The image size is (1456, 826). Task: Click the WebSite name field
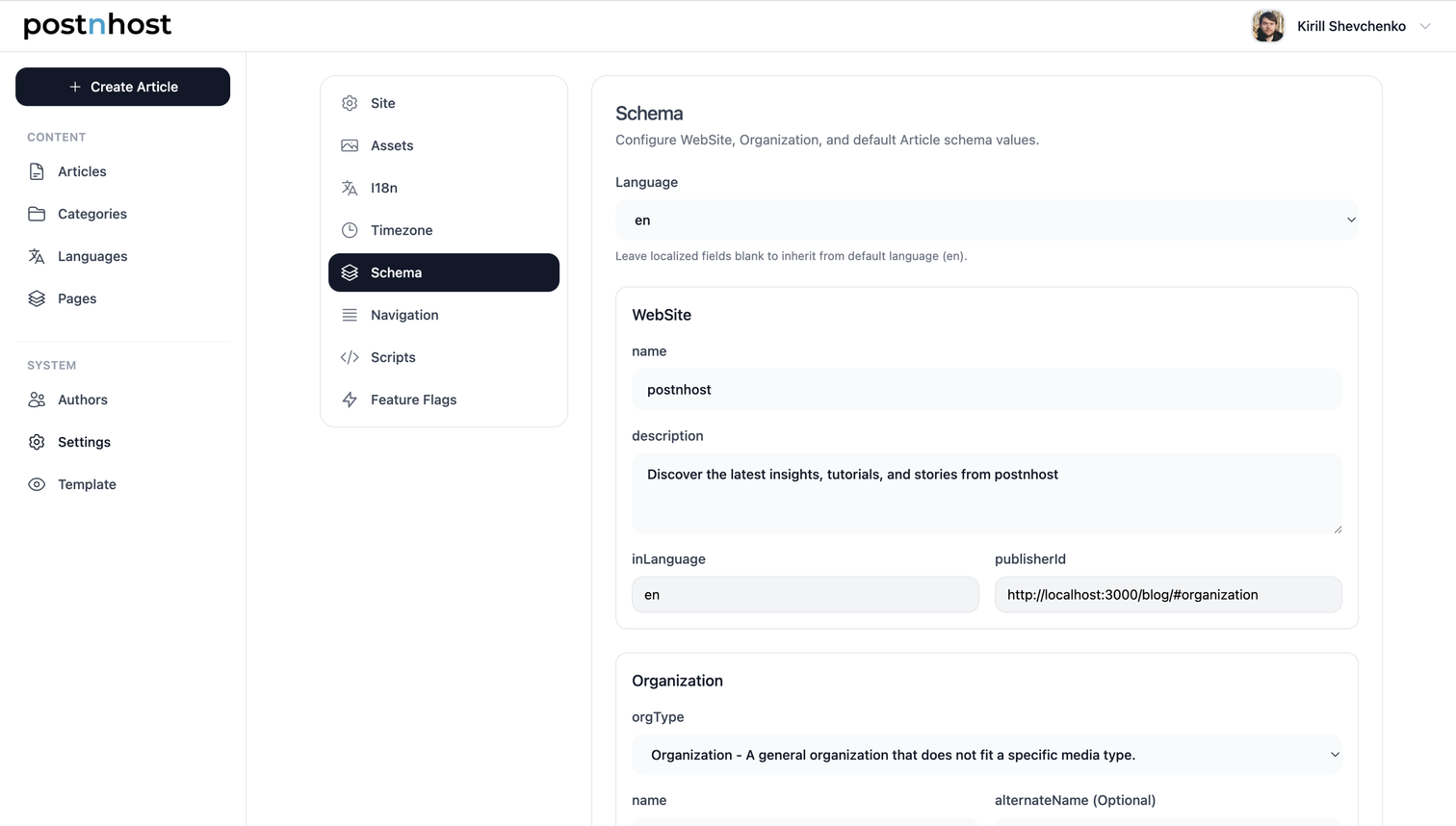[x=987, y=390]
